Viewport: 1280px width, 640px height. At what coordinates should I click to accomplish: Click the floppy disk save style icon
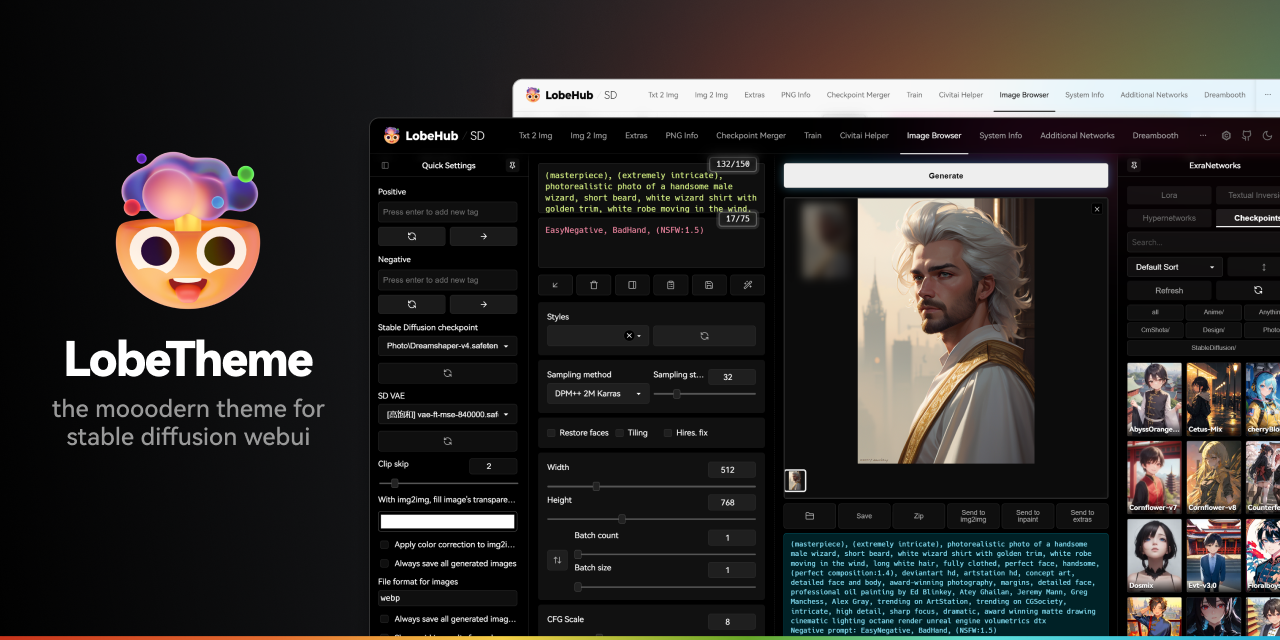(709, 285)
